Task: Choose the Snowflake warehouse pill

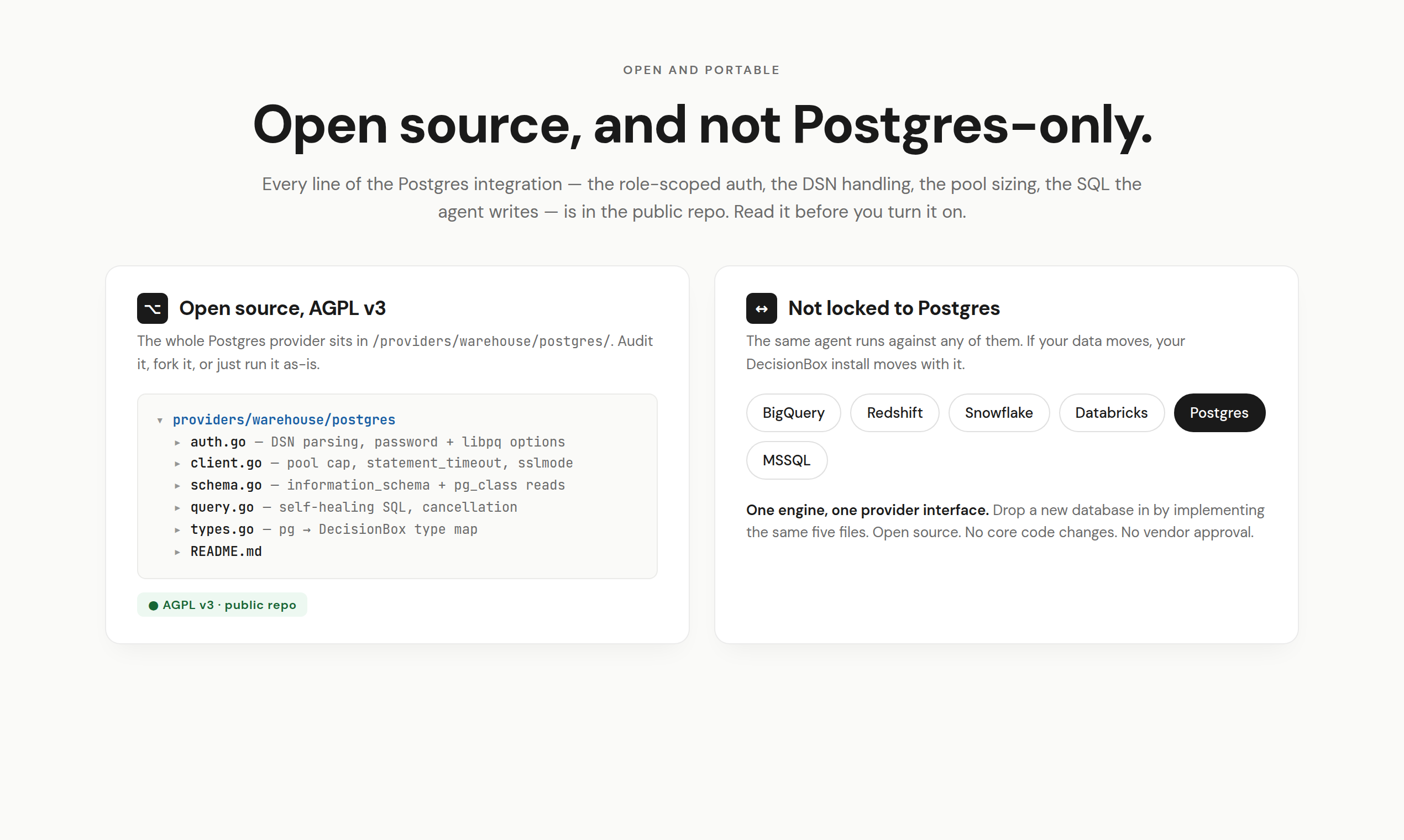Action: 999,413
